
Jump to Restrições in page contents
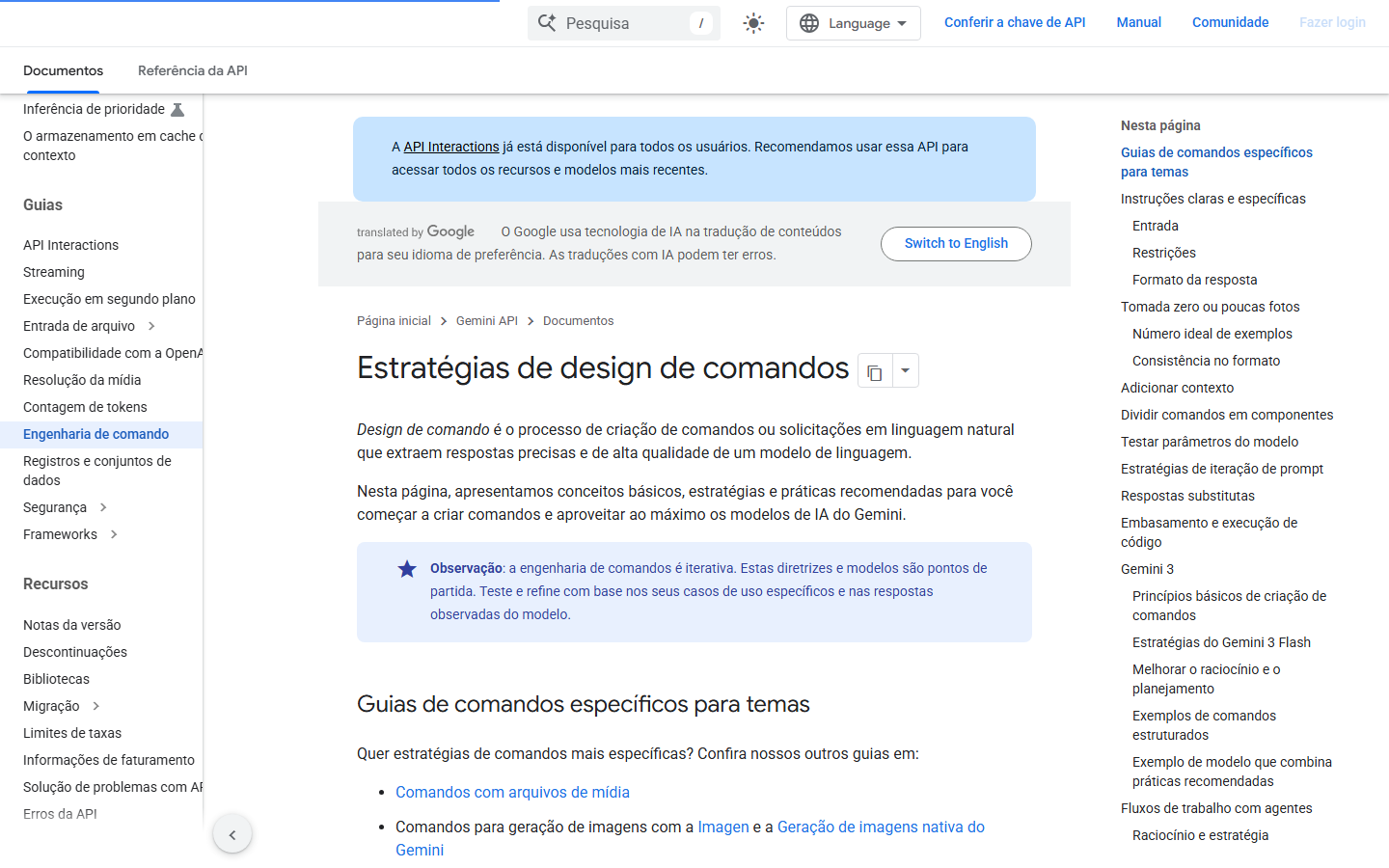1164,253
